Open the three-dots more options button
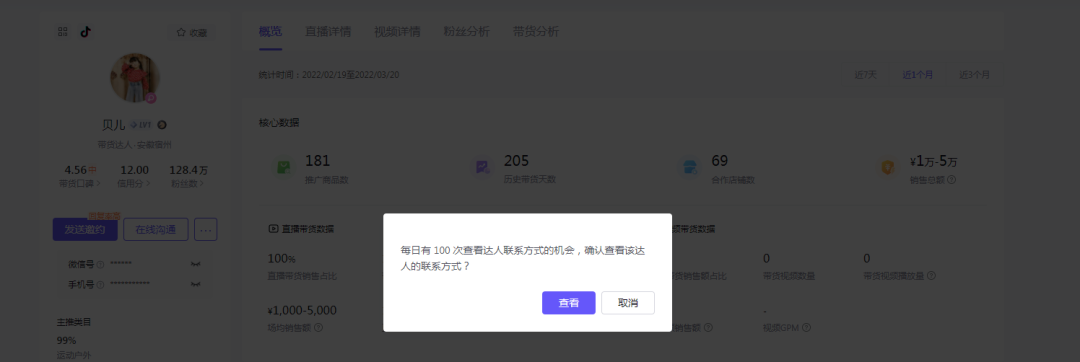 point(206,230)
